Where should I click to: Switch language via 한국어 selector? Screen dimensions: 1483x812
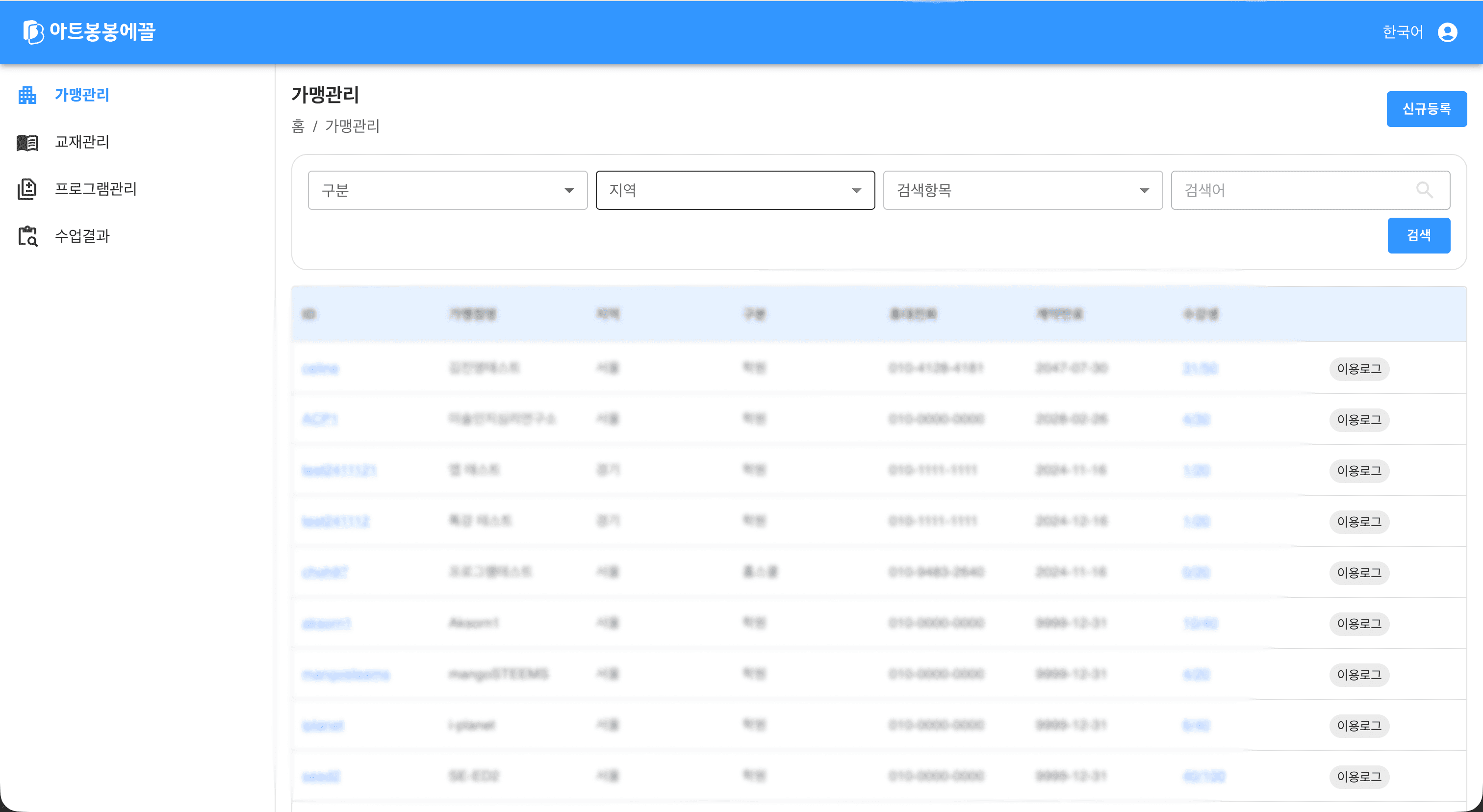coord(1403,32)
